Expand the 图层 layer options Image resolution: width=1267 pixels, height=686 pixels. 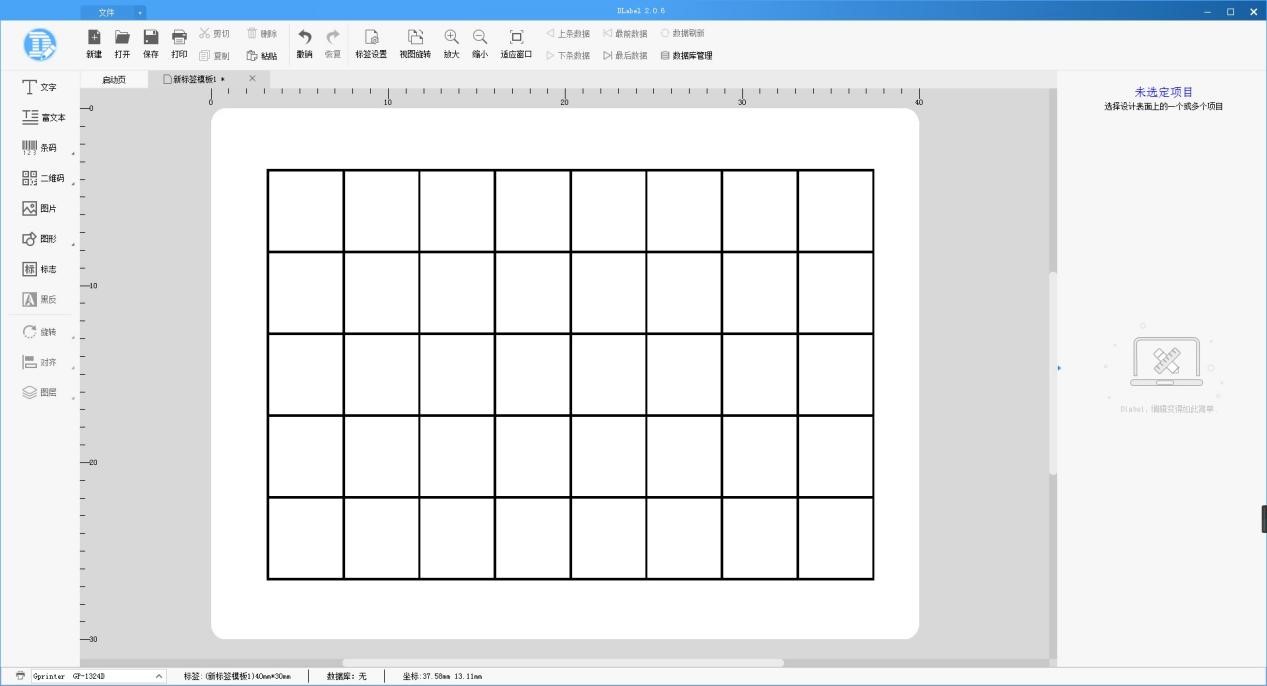coord(73,398)
